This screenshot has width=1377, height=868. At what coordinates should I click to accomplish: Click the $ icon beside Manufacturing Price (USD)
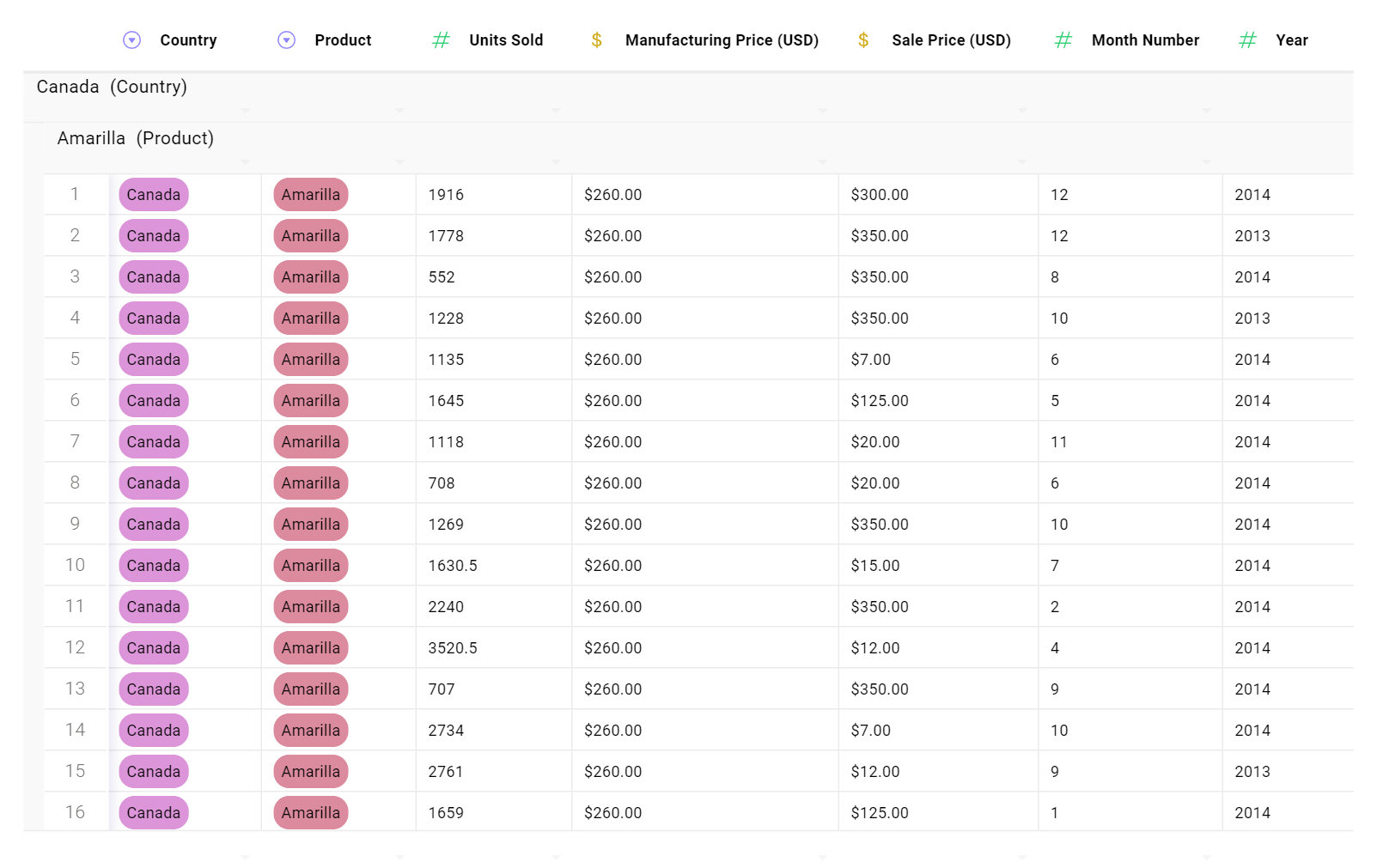[597, 39]
